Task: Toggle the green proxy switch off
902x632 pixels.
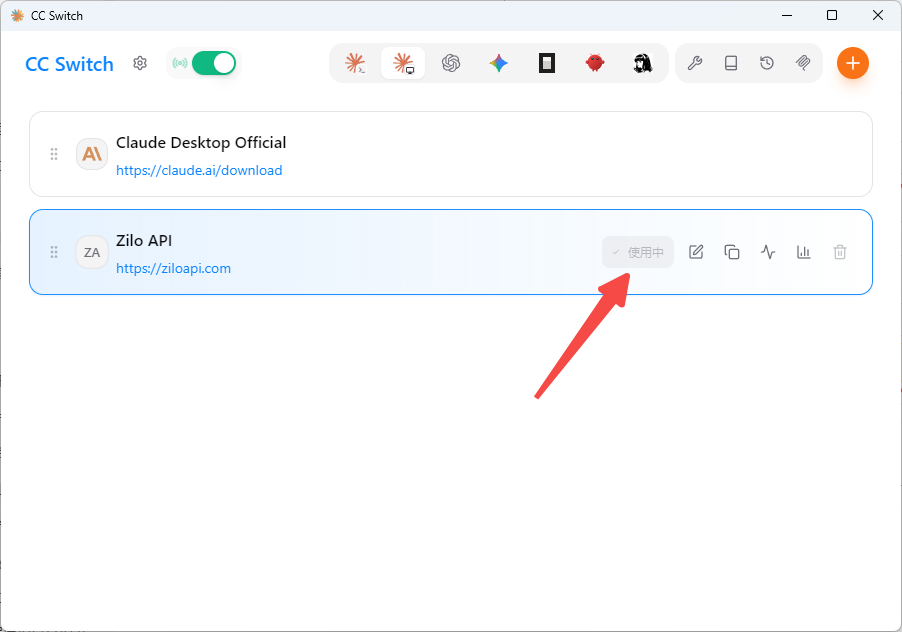Action: pyautogui.click(x=214, y=63)
